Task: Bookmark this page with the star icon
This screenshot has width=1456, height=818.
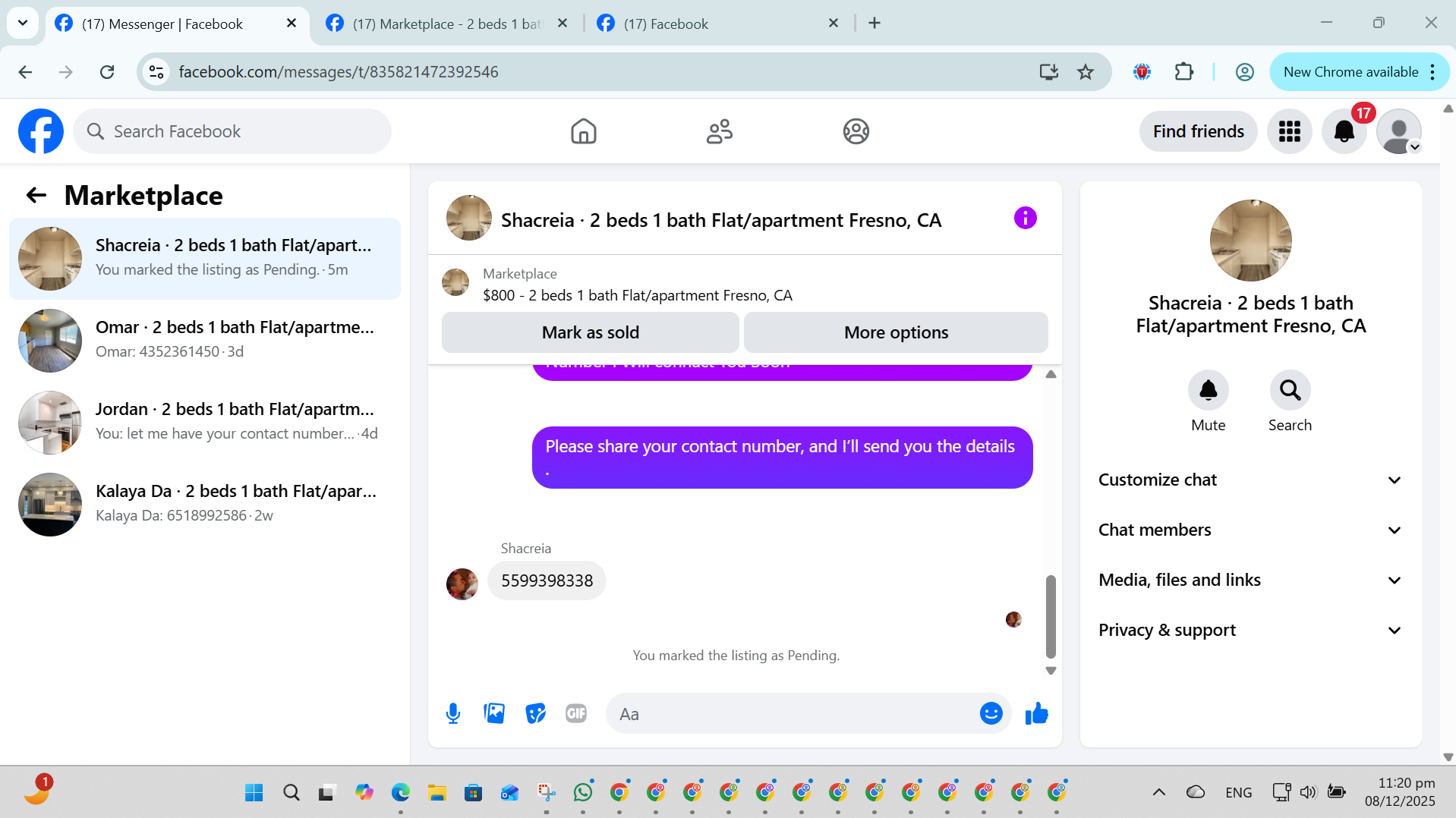Action: pyautogui.click(x=1086, y=72)
